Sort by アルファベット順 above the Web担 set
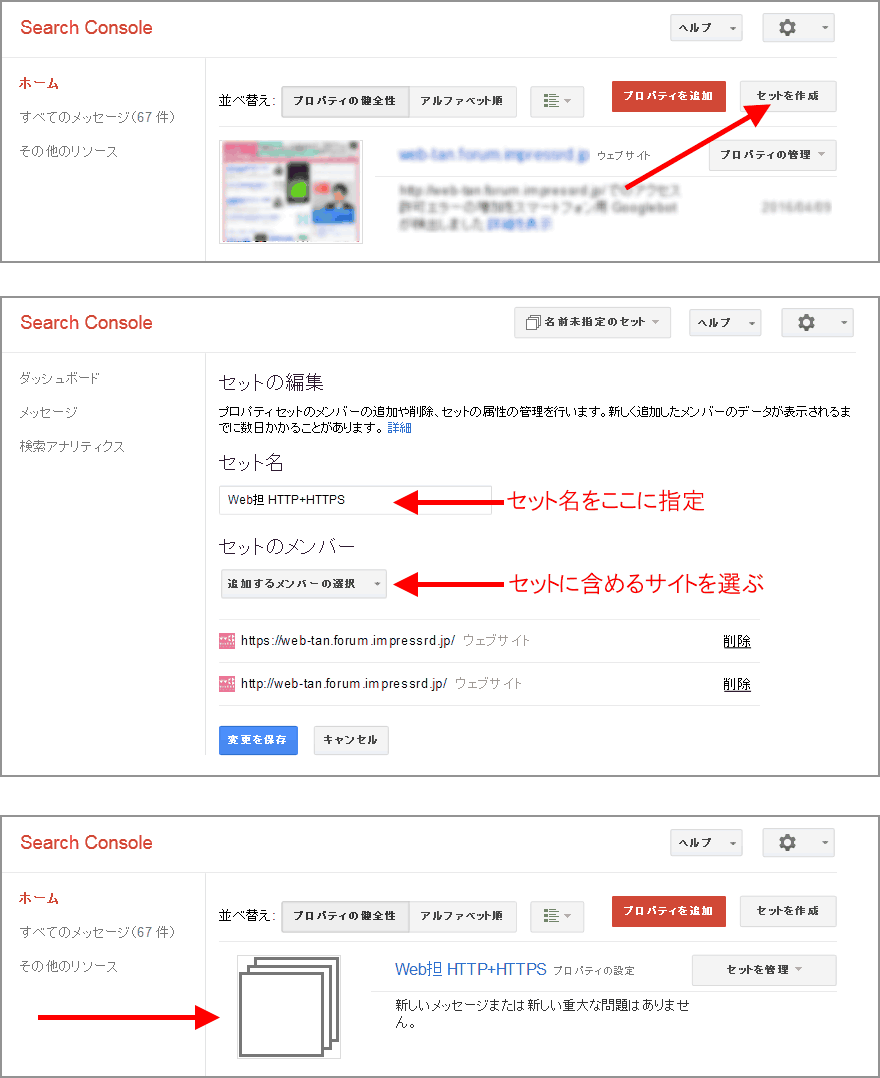This screenshot has height=1078, width=880. click(463, 916)
